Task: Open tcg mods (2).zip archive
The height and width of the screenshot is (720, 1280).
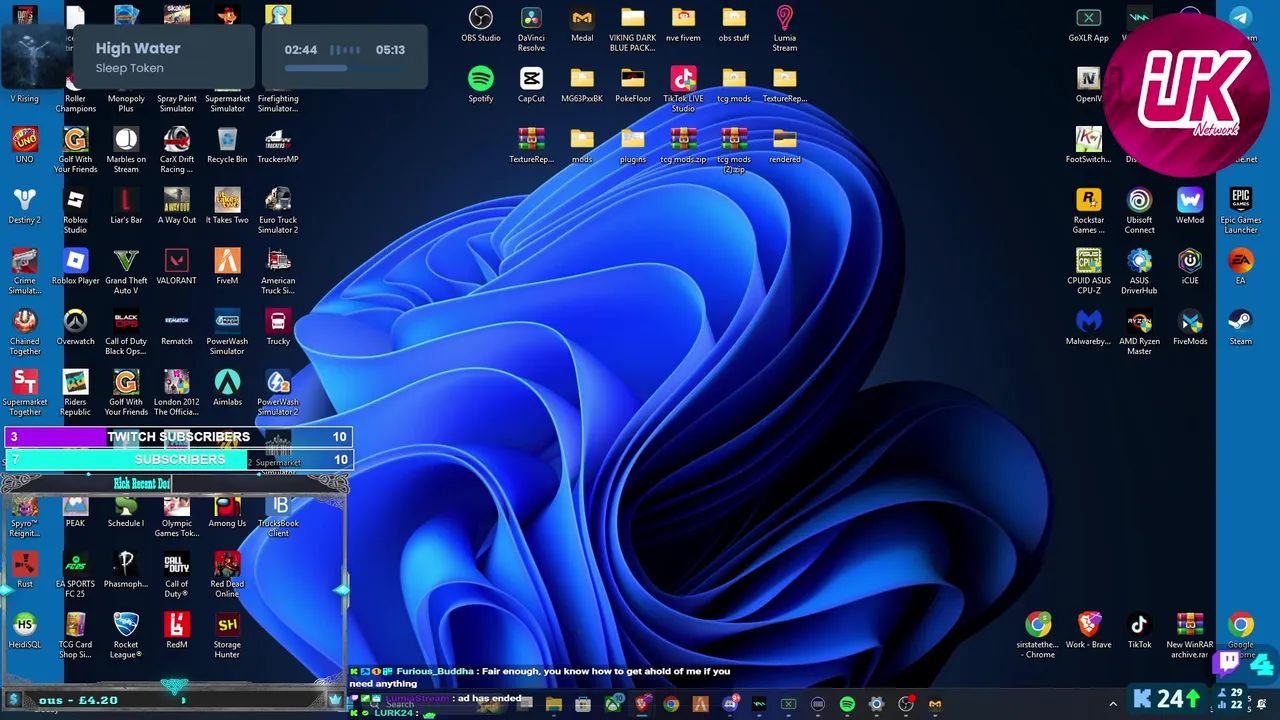Action: click(734, 150)
